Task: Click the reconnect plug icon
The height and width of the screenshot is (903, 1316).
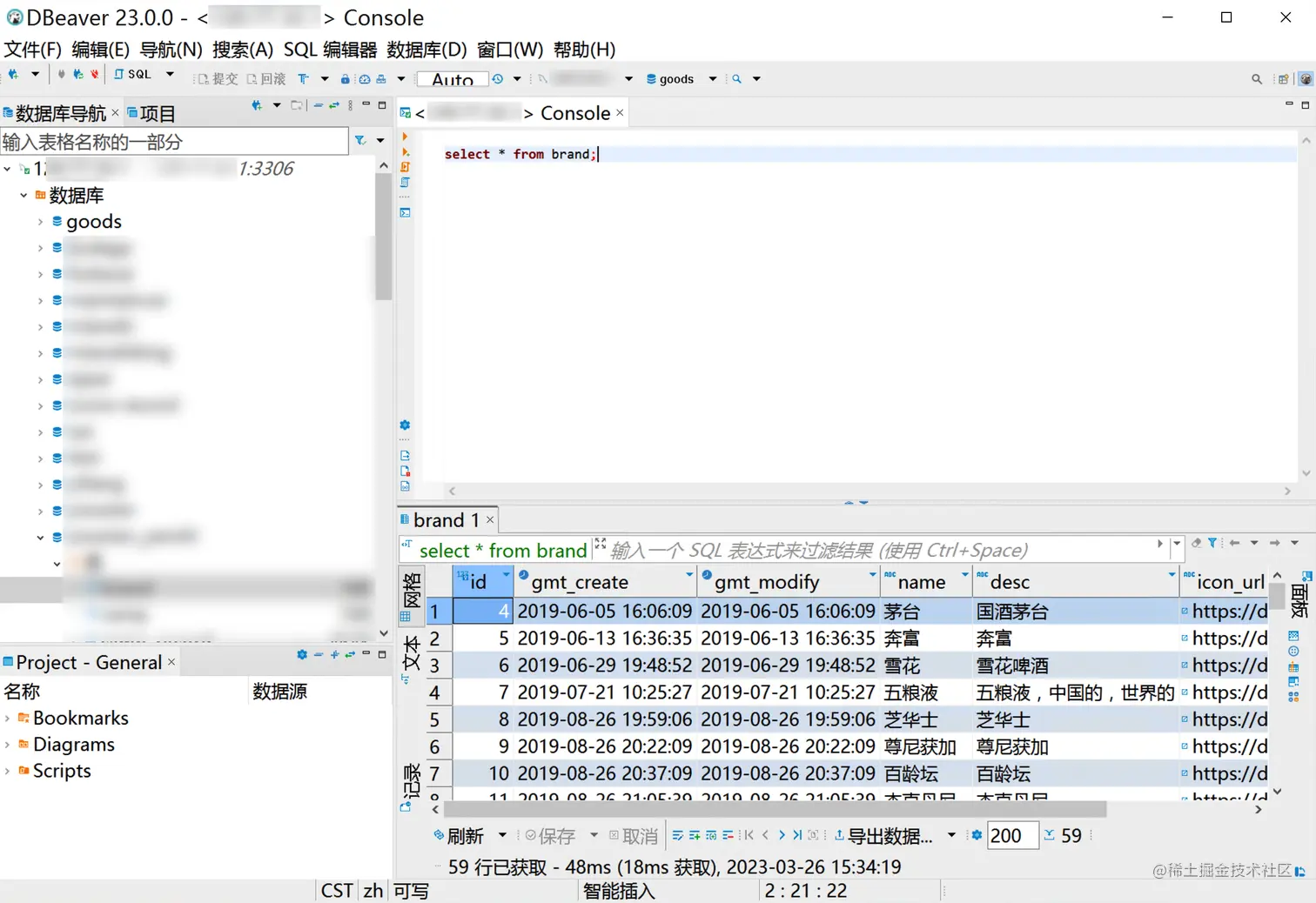Action: pyautogui.click(x=77, y=75)
